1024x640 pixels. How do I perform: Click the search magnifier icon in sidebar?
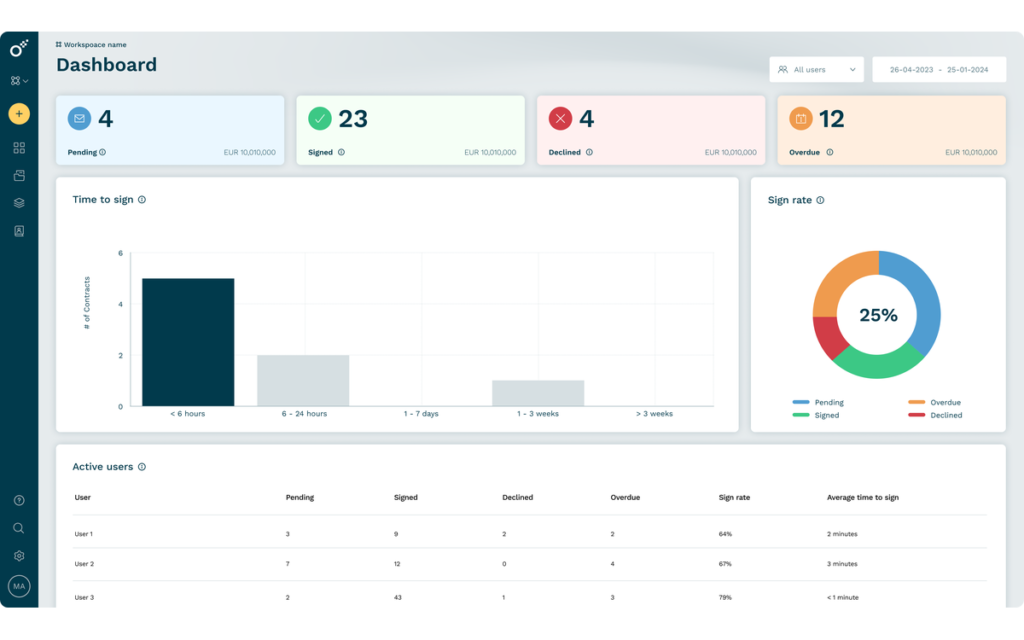19,528
